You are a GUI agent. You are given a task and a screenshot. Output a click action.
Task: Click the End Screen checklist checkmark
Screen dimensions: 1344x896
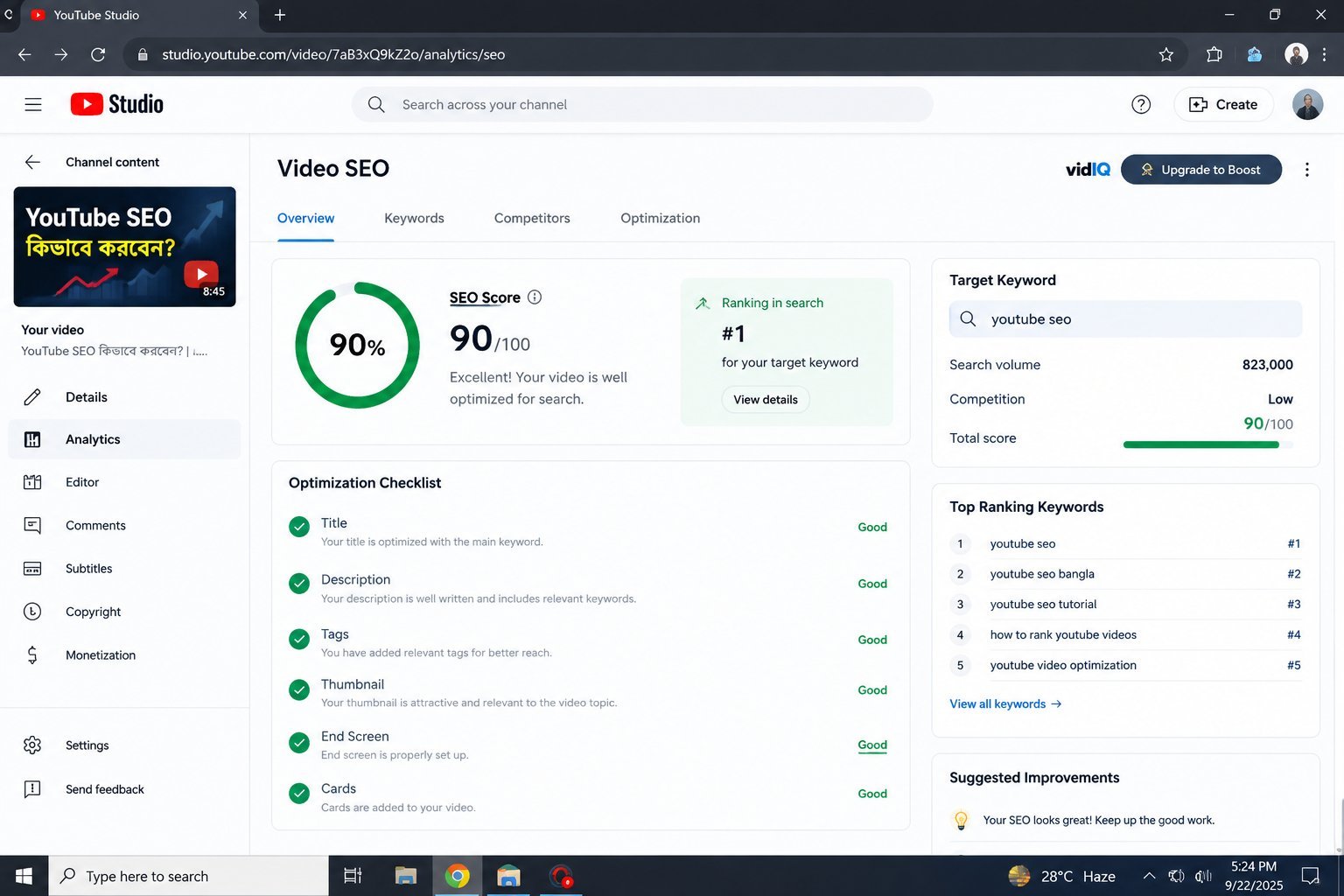(x=299, y=743)
